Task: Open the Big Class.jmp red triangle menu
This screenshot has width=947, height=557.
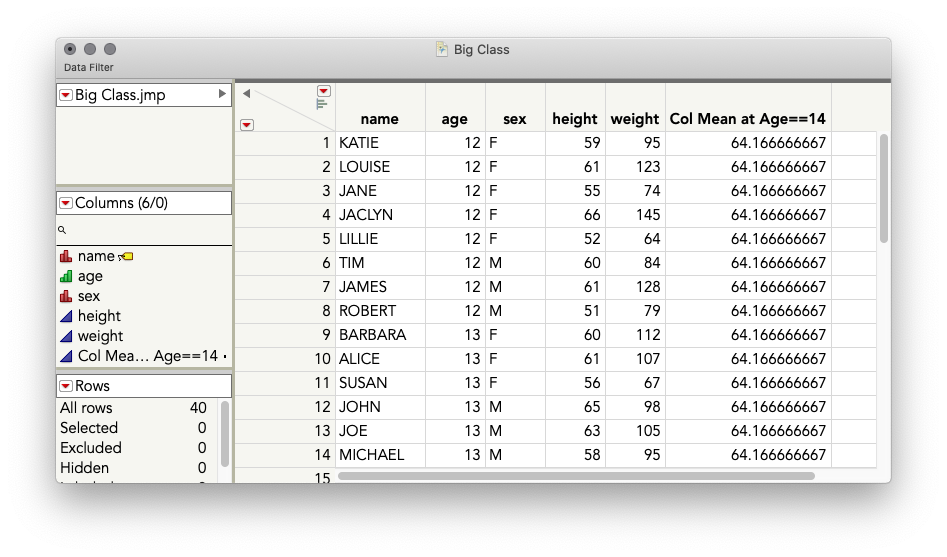Action: pyautogui.click(x=66, y=95)
